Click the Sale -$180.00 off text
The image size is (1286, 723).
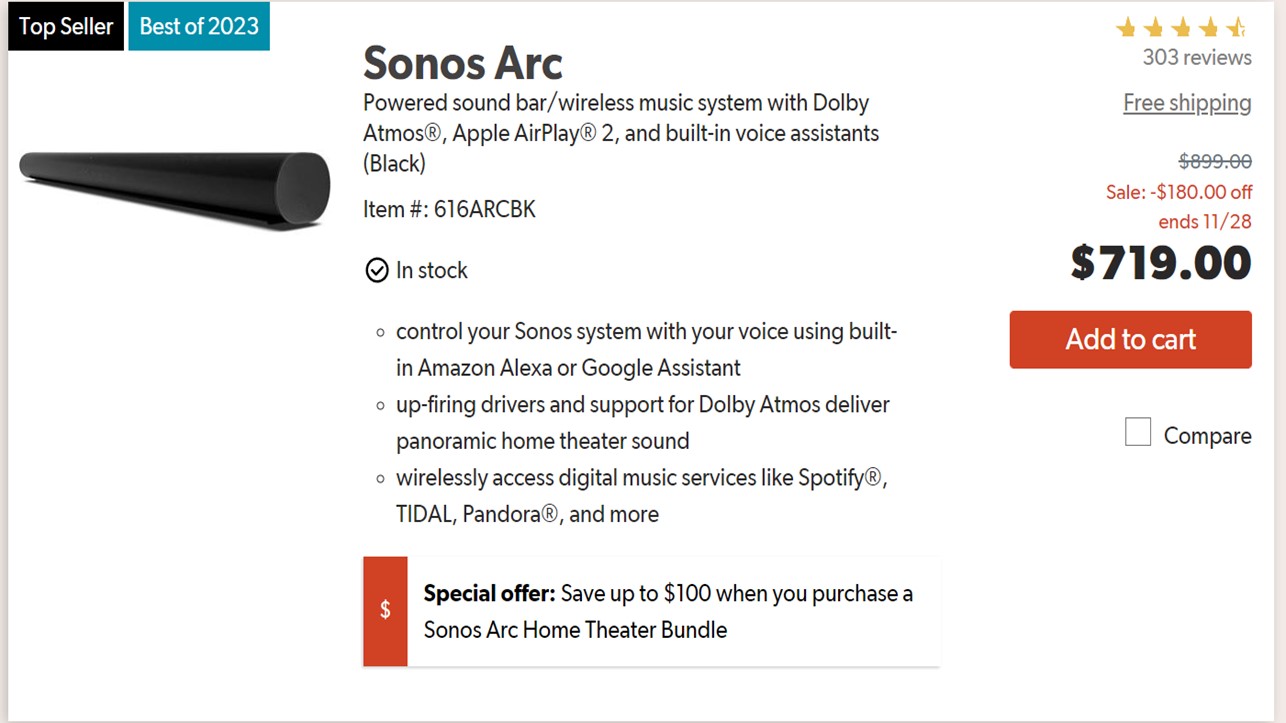[x=1178, y=192]
